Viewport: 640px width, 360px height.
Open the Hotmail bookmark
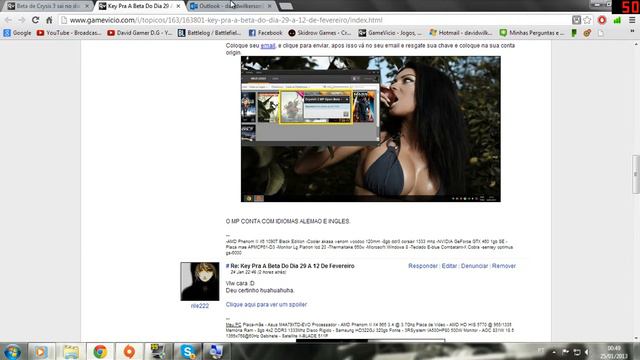(x=461, y=33)
